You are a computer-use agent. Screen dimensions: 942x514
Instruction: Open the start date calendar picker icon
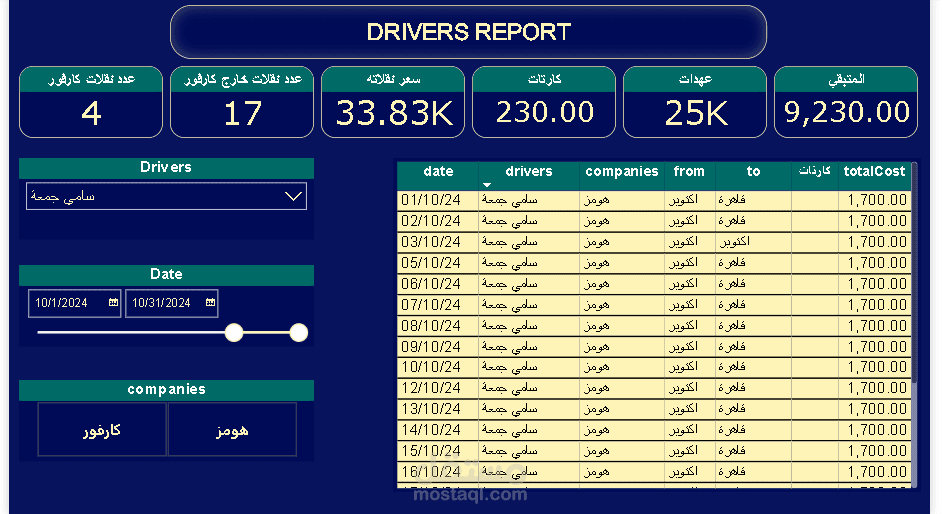coord(113,303)
